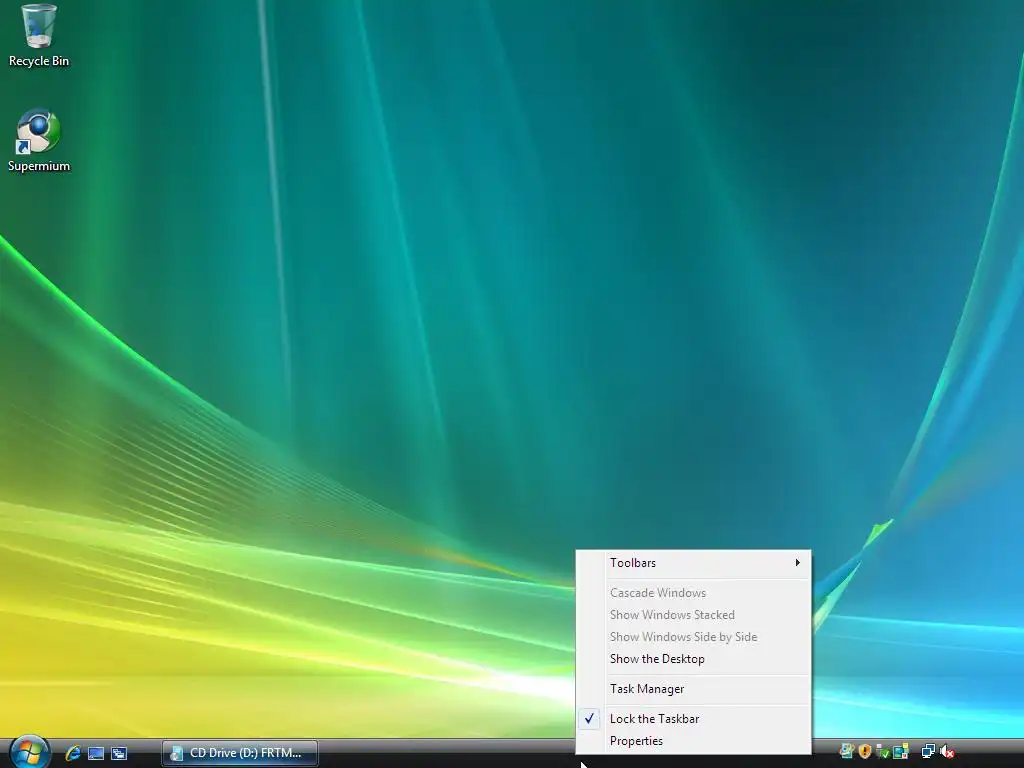Click the Cascade Windows entry
The width and height of the screenshot is (1024, 768).
[x=694, y=593]
